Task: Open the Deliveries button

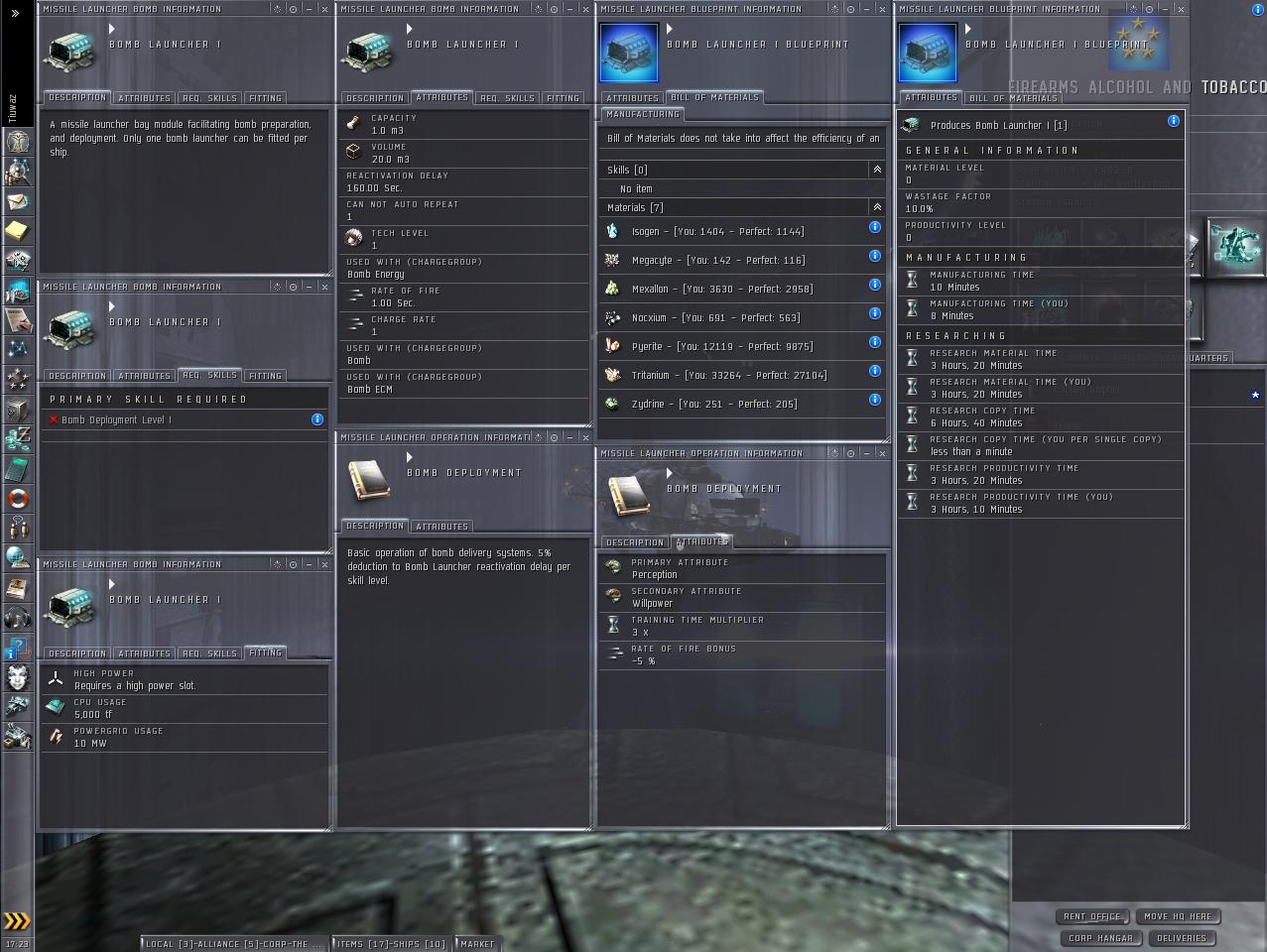Action: [x=1182, y=938]
